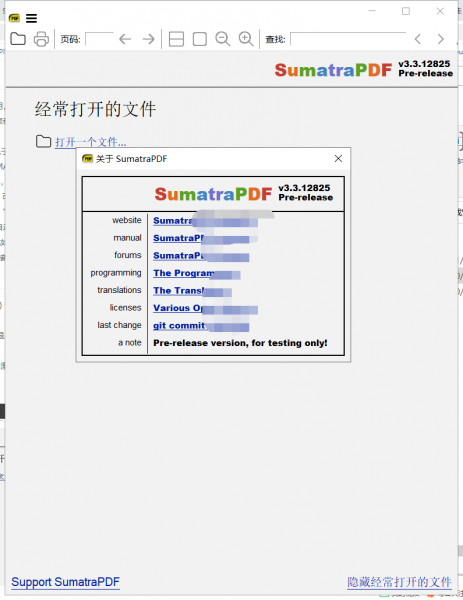This screenshot has height=600, width=463.
Task: Go to next page arrow
Action: 148,39
